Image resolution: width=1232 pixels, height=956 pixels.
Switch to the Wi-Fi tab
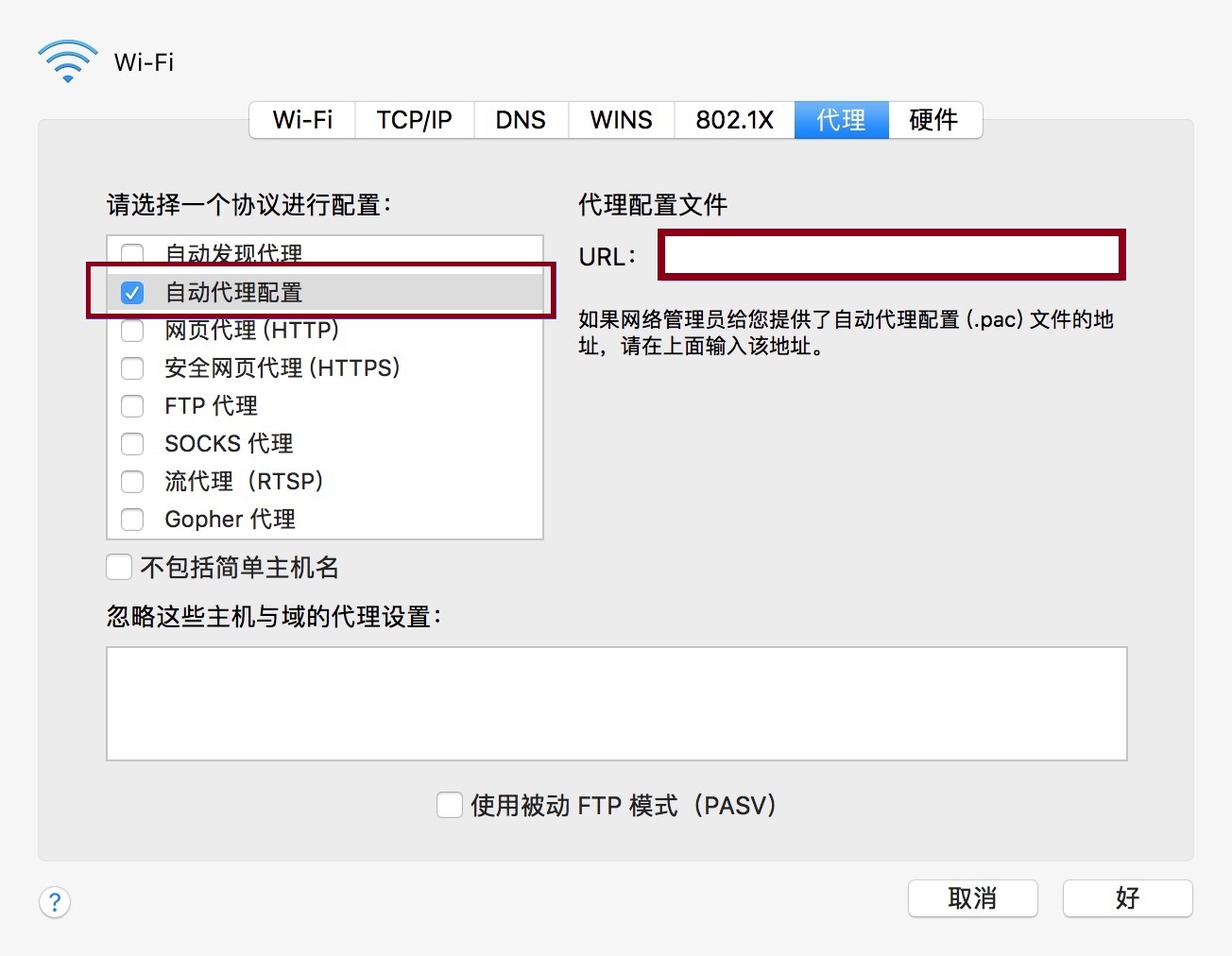point(302,120)
